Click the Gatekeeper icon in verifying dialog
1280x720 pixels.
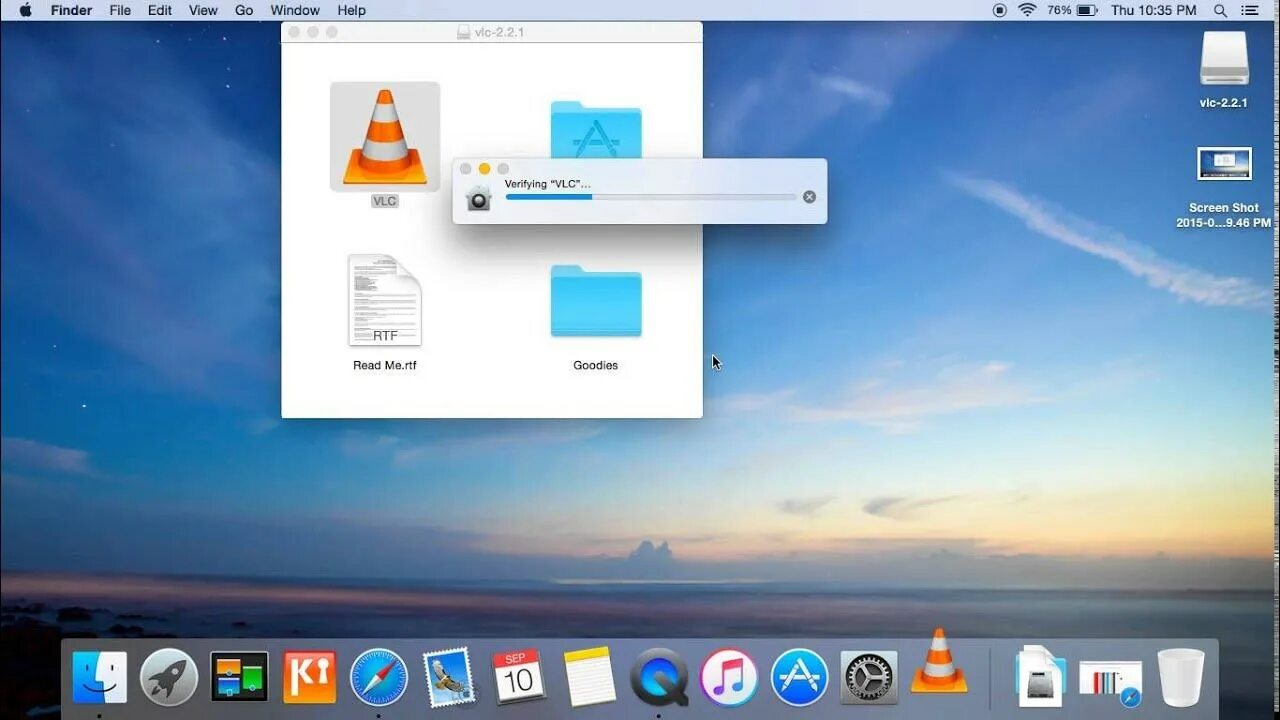(x=479, y=198)
